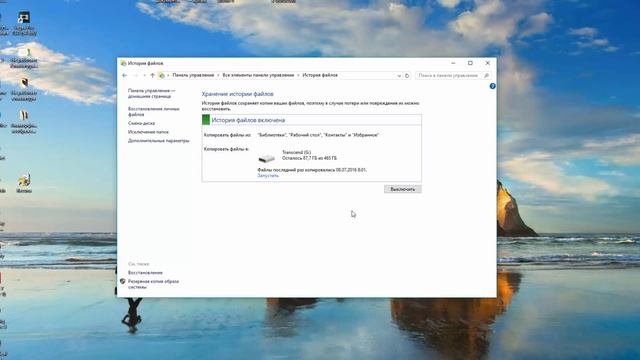The width and height of the screenshot is (640, 360).
Task: Open Смена диска link
Action: tap(141, 123)
